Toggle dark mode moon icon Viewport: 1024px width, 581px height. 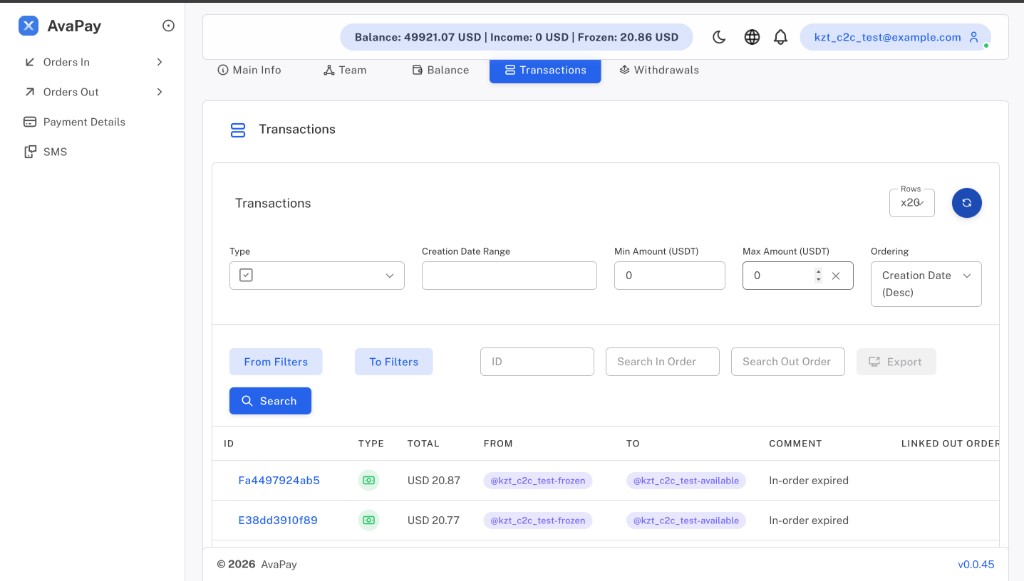coord(719,37)
